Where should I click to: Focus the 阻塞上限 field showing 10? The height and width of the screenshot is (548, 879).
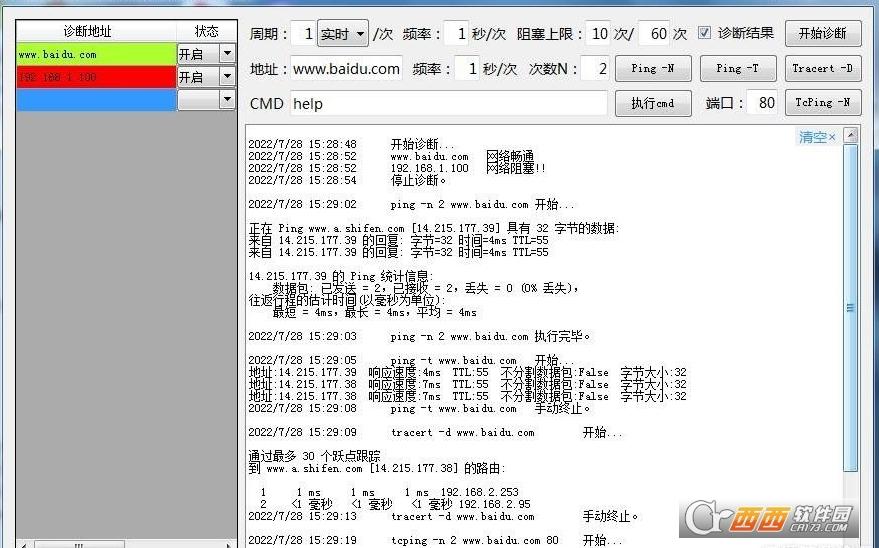click(x=599, y=34)
